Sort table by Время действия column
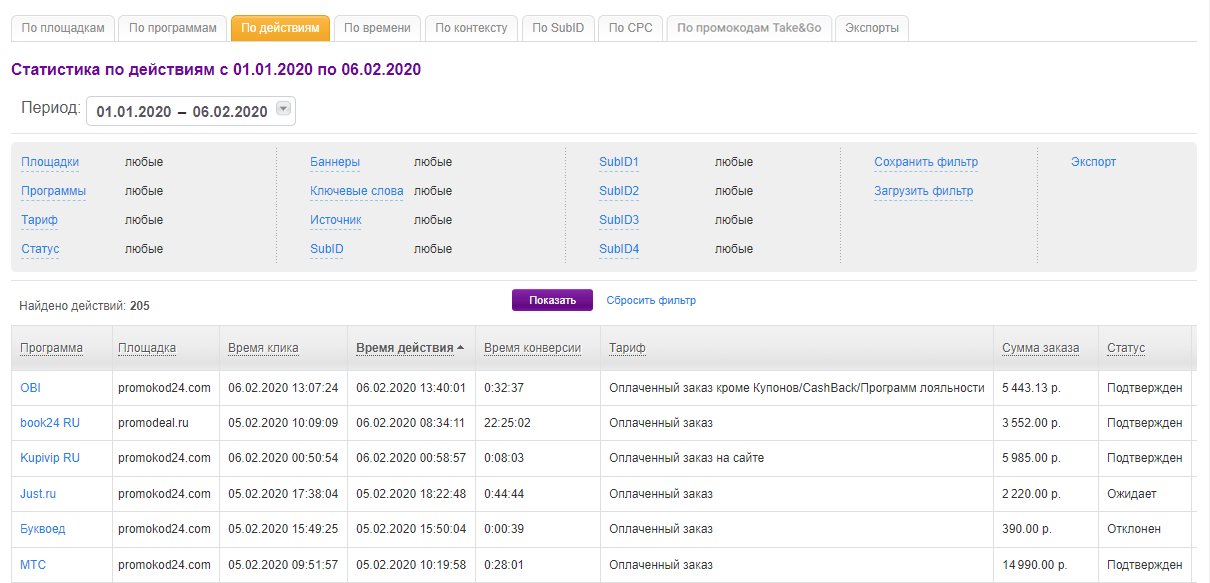This screenshot has height=583, width=1210. (x=405, y=348)
